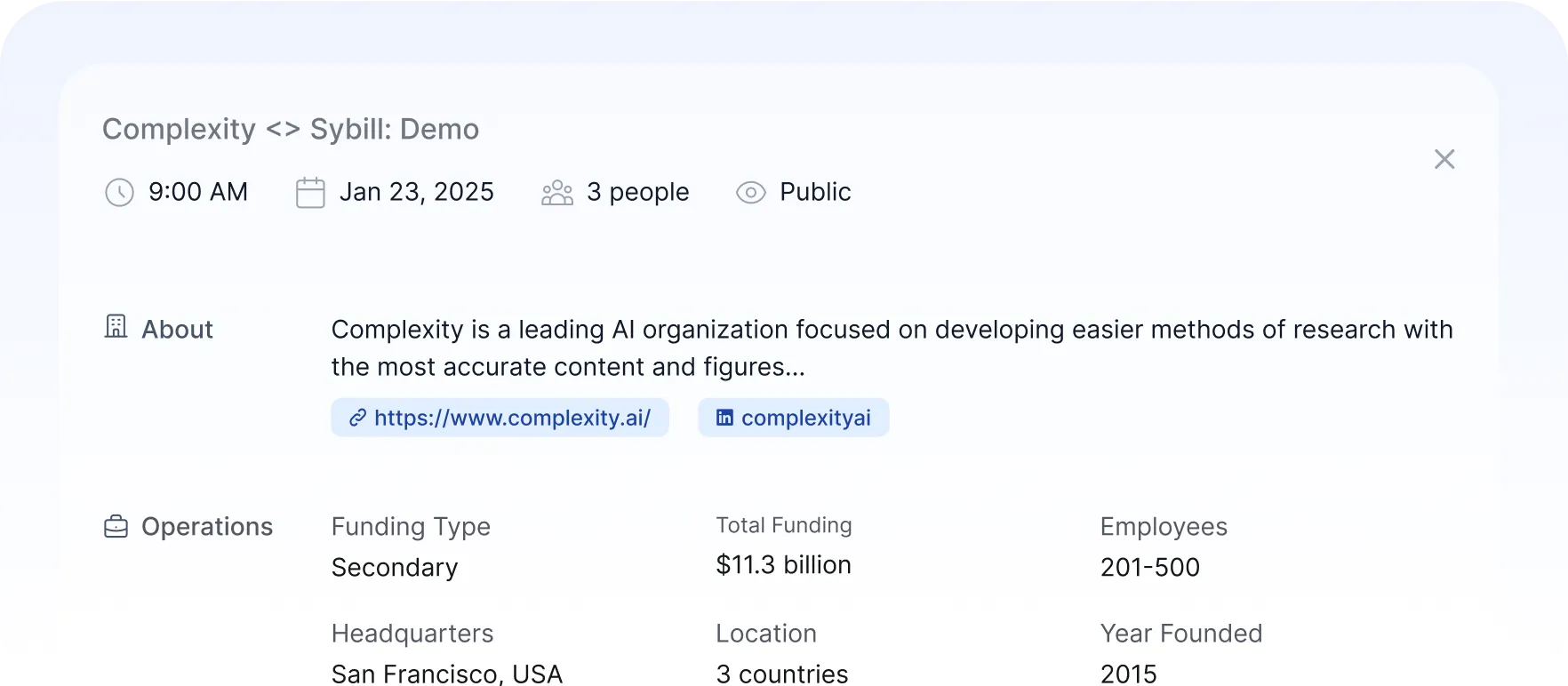The image size is (1568, 686).
Task: Click the 9:00 AM time text
Action: click(x=198, y=192)
